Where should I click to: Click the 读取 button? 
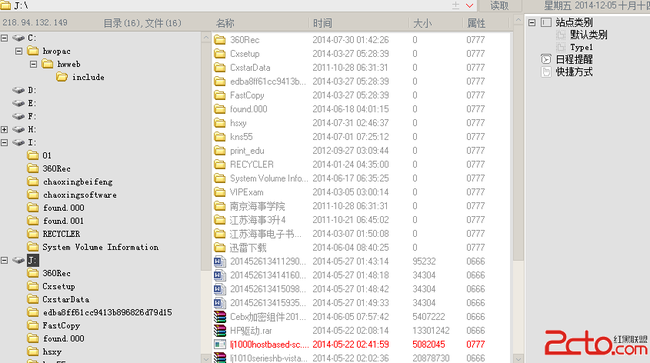coord(499,5)
